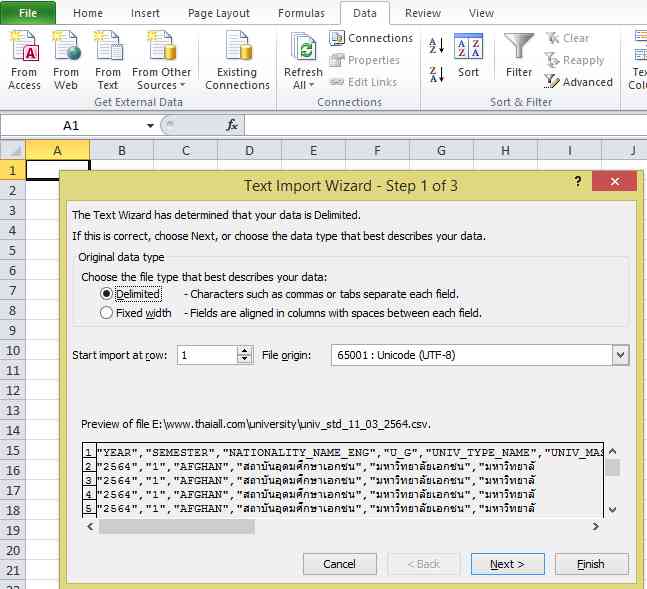Open the Existing Connections icon
The height and width of the screenshot is (589, 647).
point(237,48)
